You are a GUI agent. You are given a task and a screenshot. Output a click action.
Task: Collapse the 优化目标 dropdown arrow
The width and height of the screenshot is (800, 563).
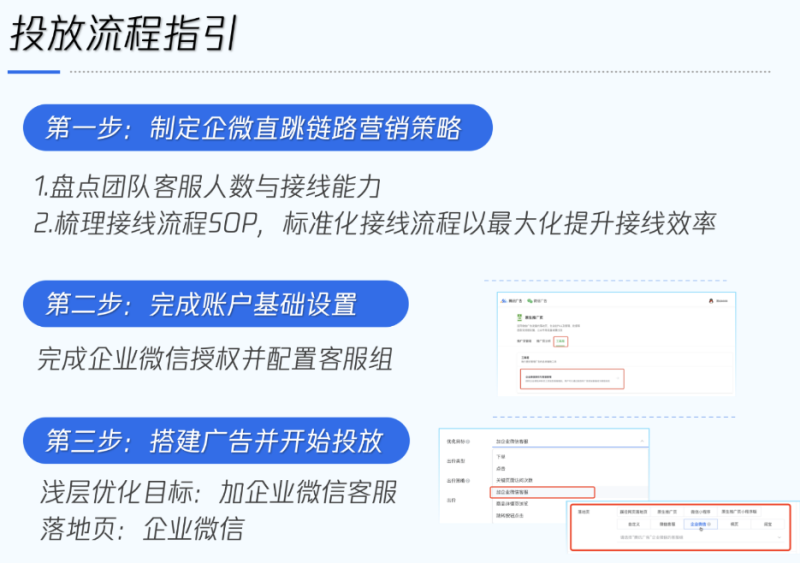pos(642,441)
